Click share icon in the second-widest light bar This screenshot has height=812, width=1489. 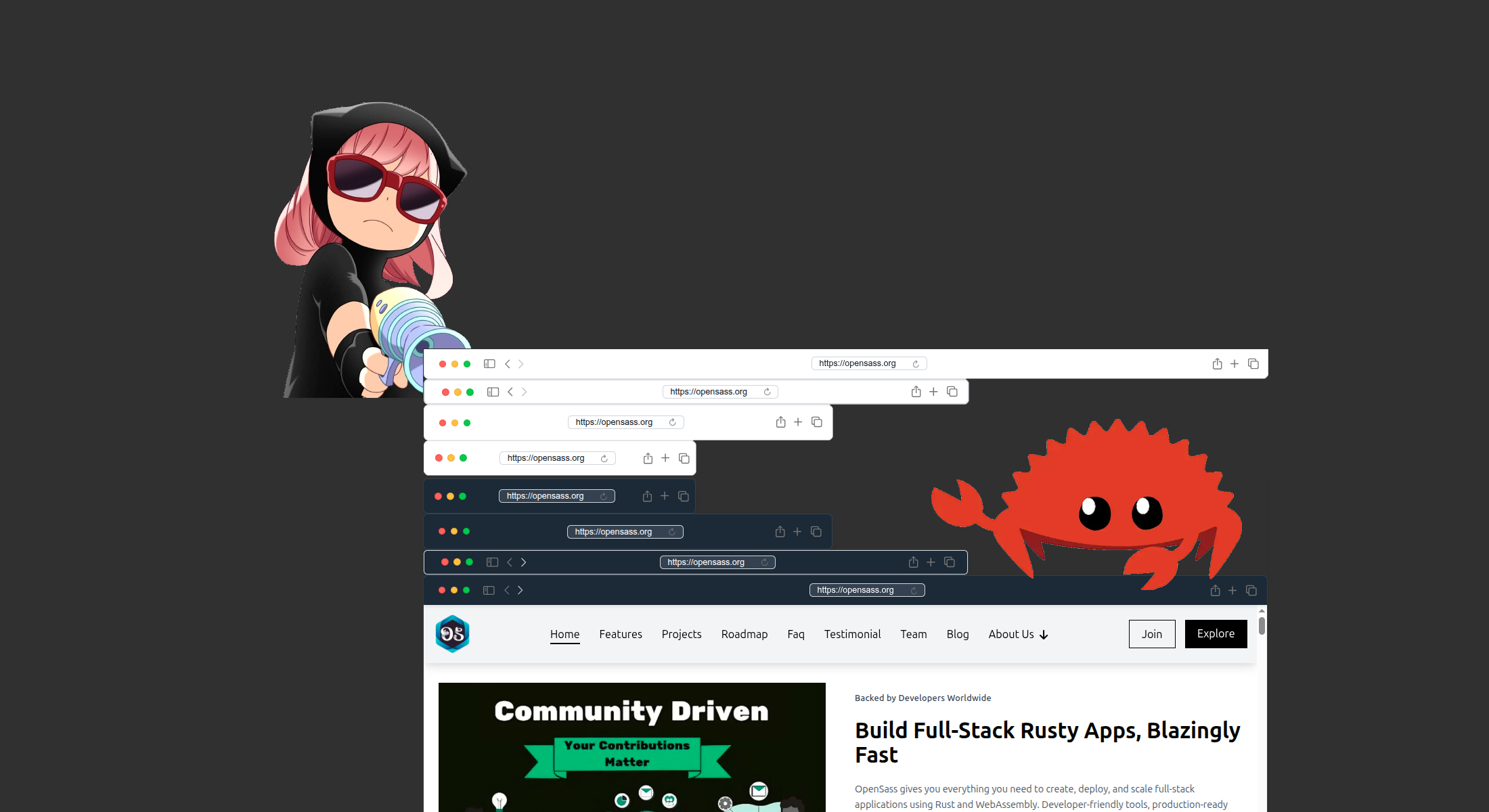click(x=916, y=392)
